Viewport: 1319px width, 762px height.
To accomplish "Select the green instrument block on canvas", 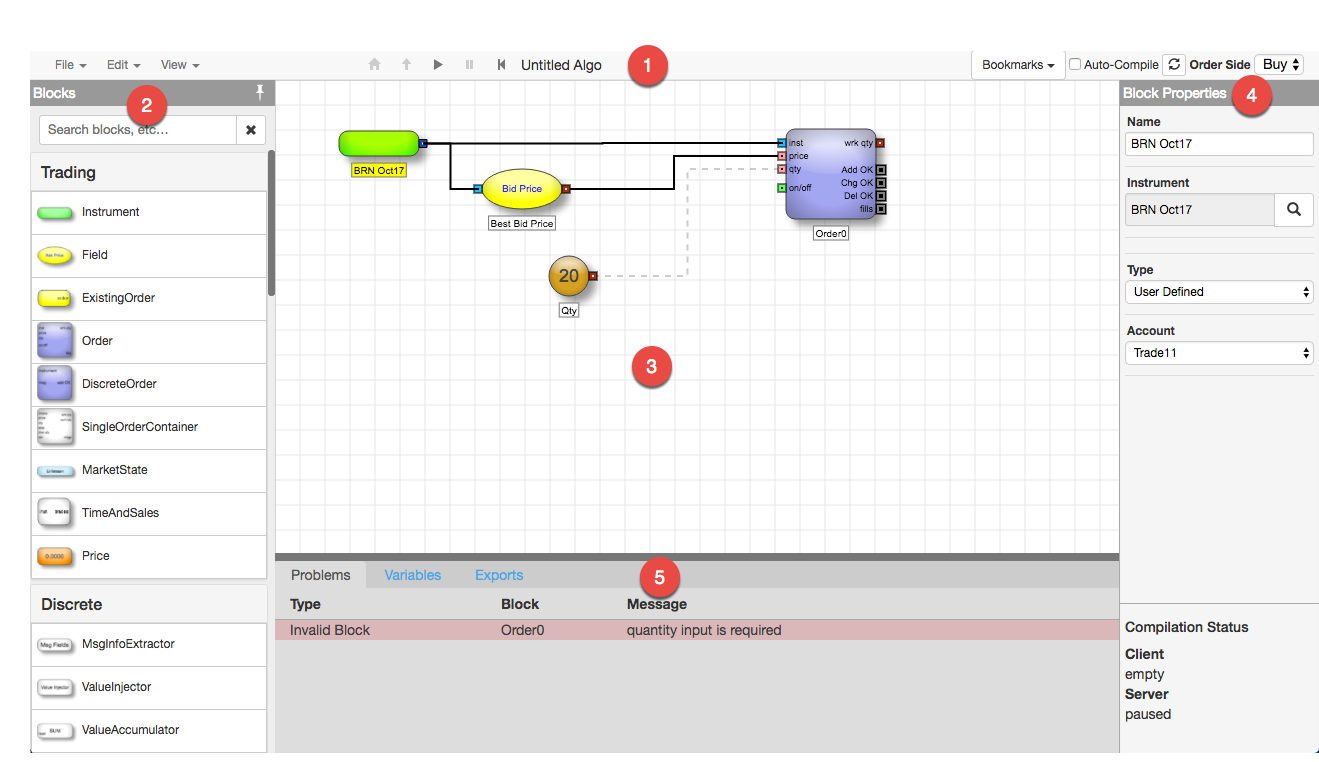I will click(379, 143).
